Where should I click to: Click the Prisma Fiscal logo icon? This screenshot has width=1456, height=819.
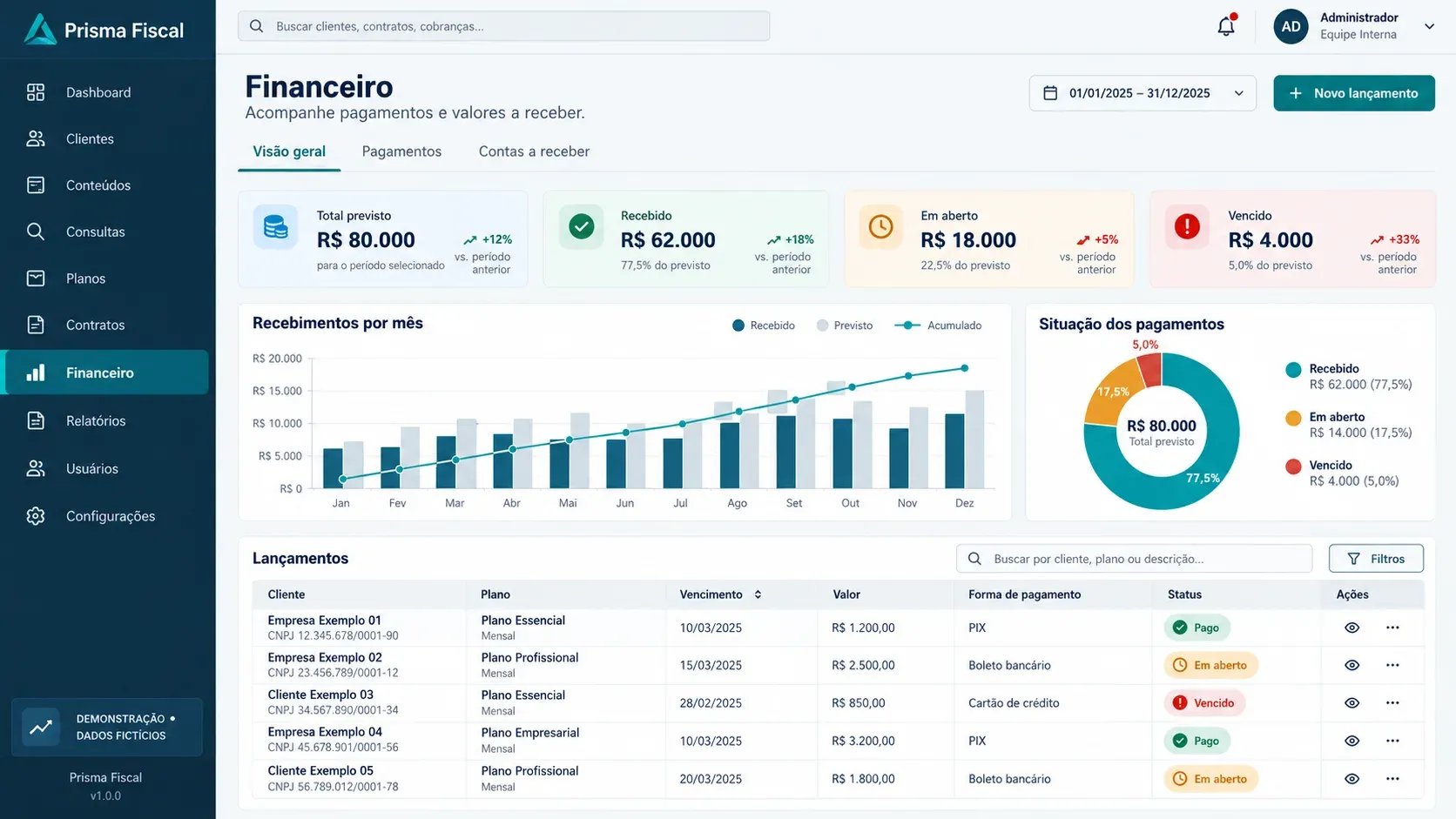(x=40, y=30)
